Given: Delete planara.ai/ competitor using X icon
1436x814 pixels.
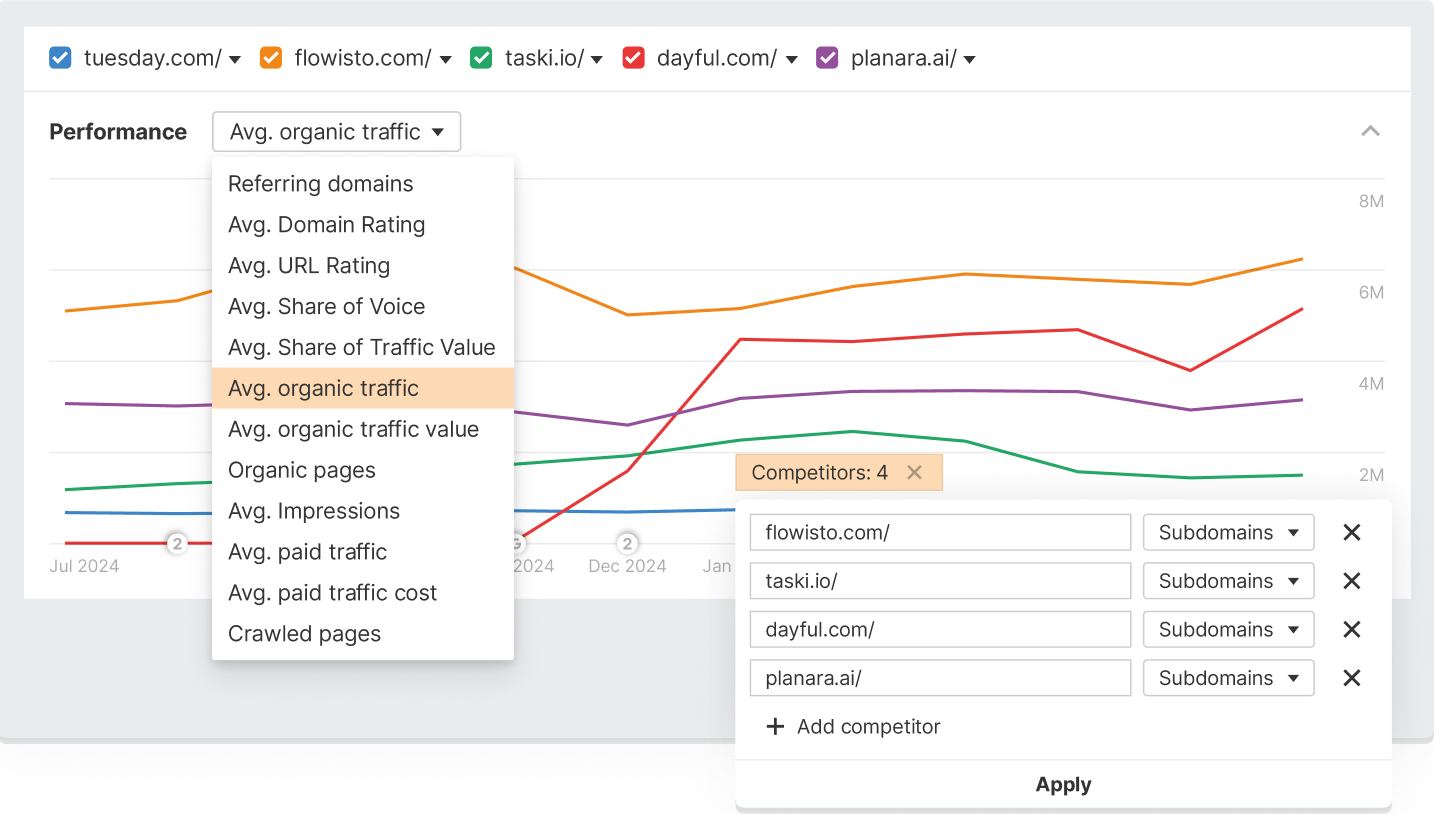Looking at the screenshot, I should pos(1351,678).
